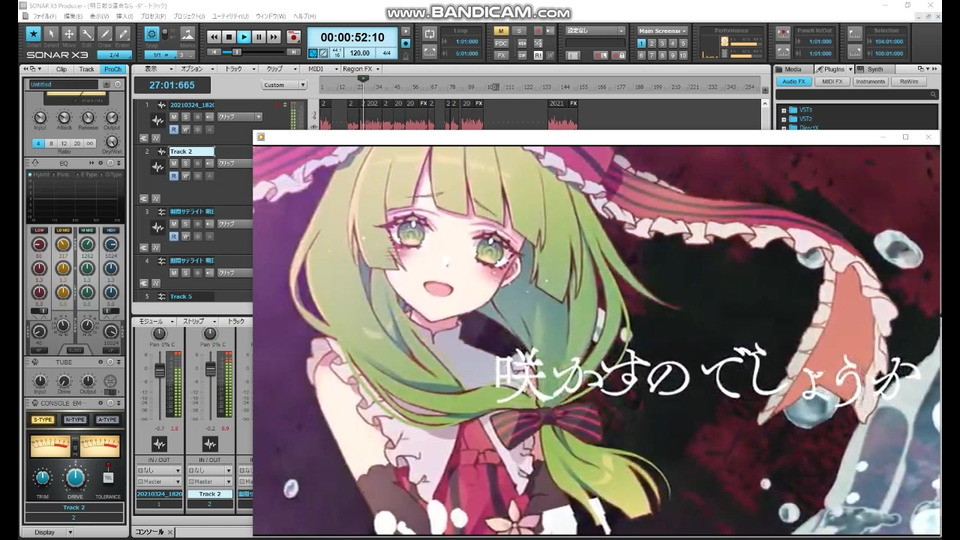The height and width of the screenshot is (540, 960).
Task: Pick the Edit tool
Action: (87, 34)
